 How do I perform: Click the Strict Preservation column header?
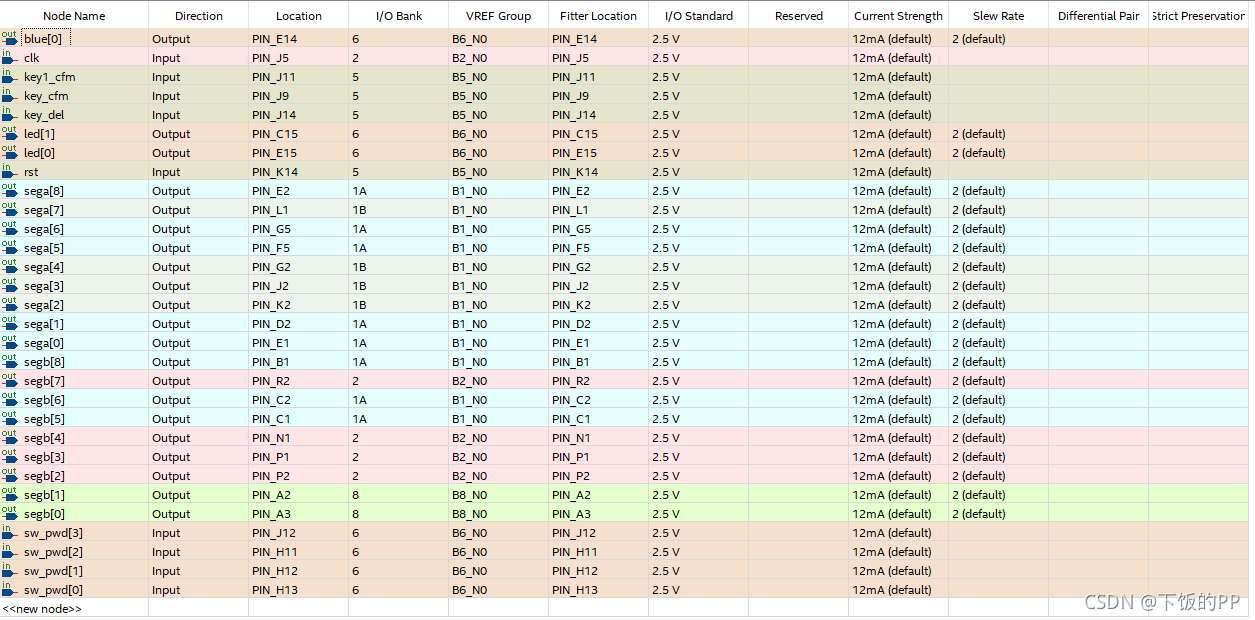[1199, 16]
